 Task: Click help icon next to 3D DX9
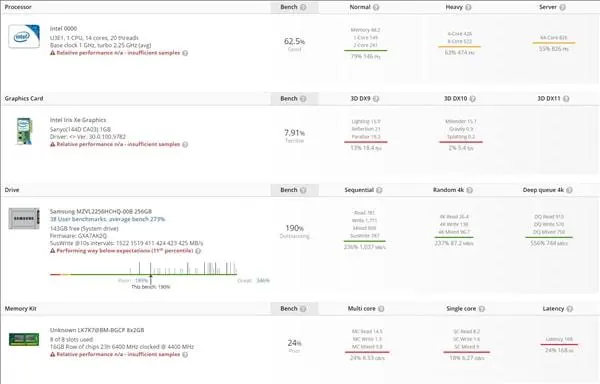point(376,99)
